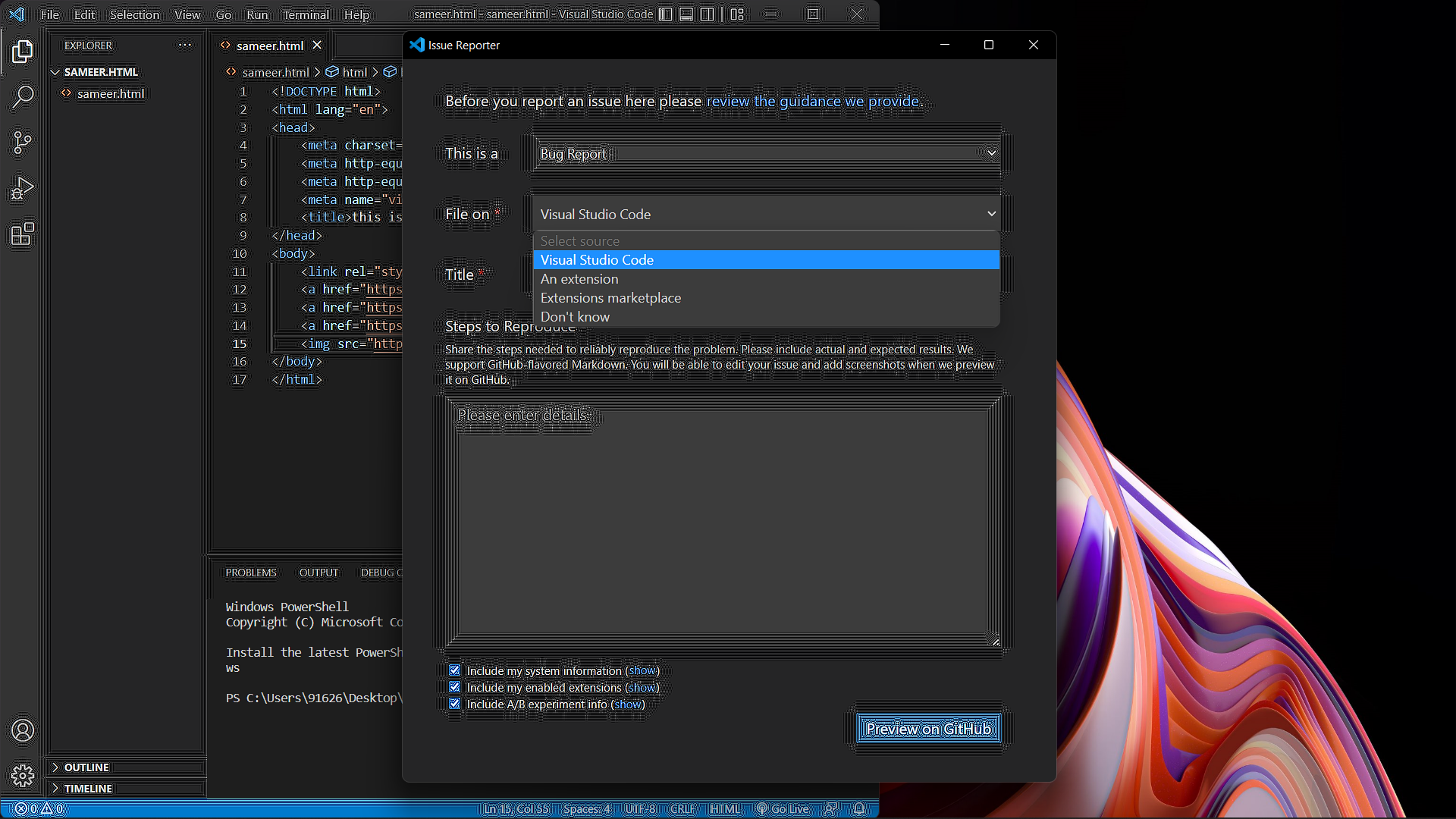Viewport: 1456px width, 819px height.
Task: Disable Include A/B experiment info
Action: pyautogui.click(x=454, y=703)
